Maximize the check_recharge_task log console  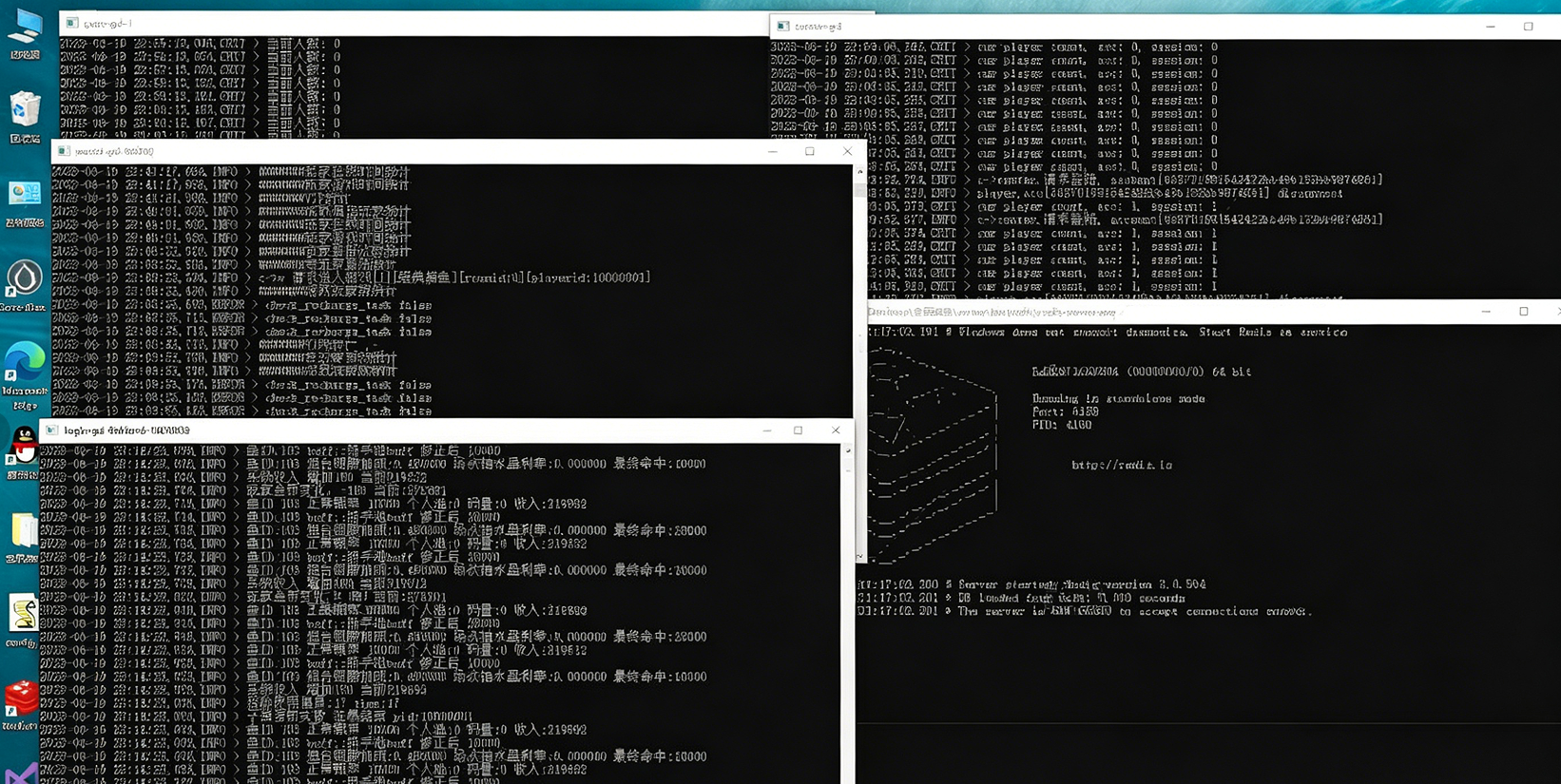810,151
